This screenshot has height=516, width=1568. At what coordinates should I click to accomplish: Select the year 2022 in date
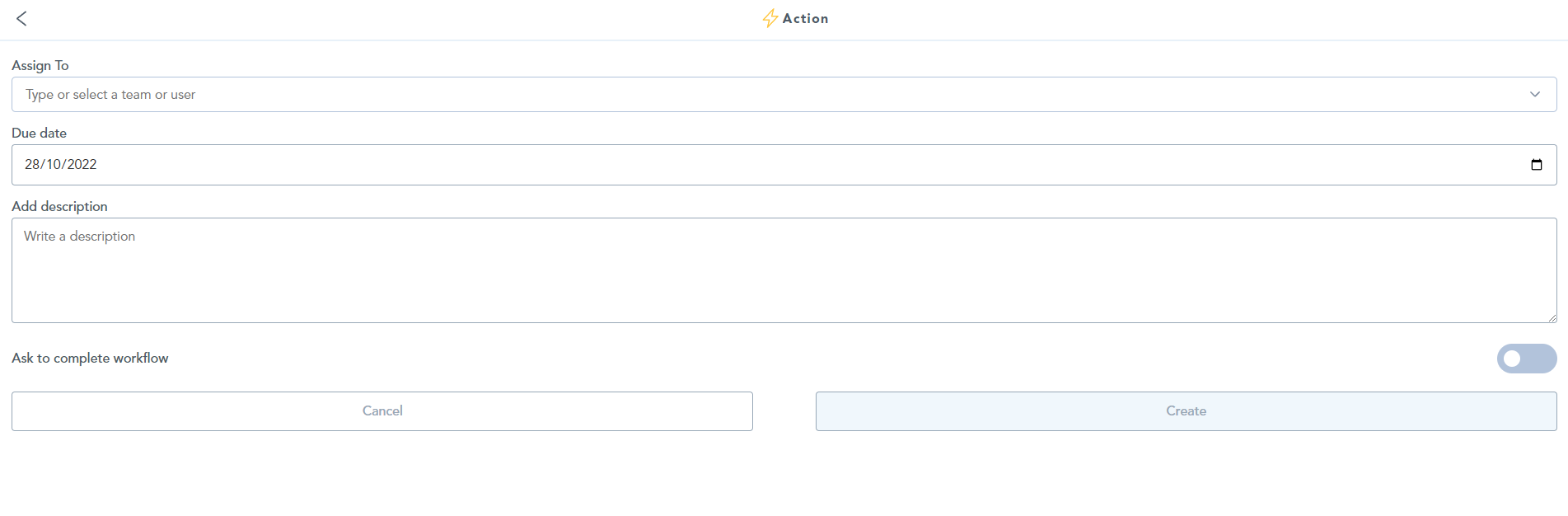coord(82,165)
